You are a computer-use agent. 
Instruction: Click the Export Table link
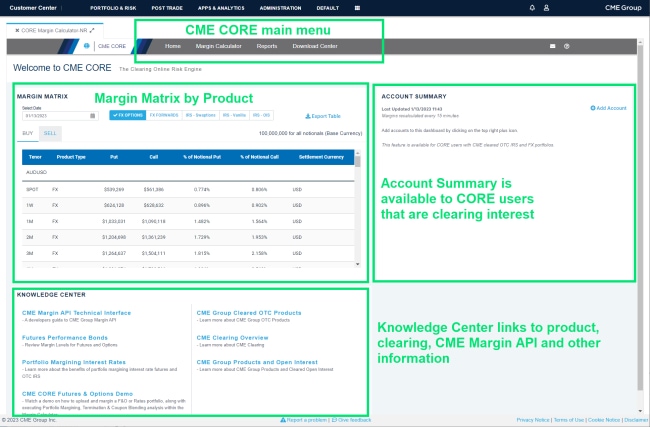click(322, 116)
